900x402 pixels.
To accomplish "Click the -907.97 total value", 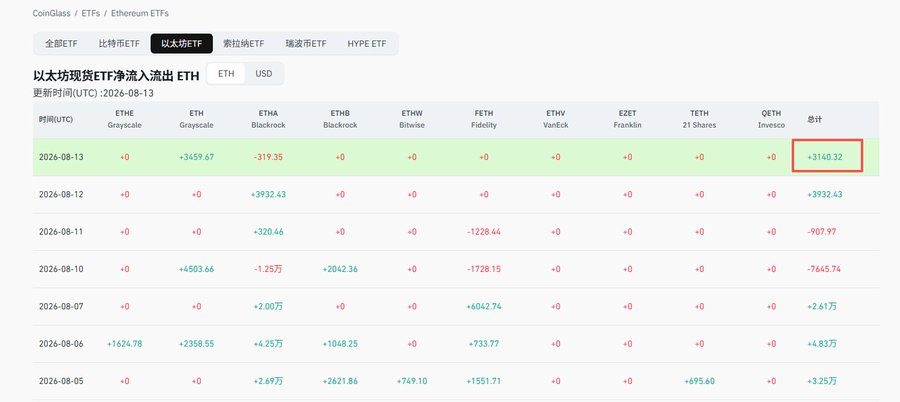I will coord(821,231).
